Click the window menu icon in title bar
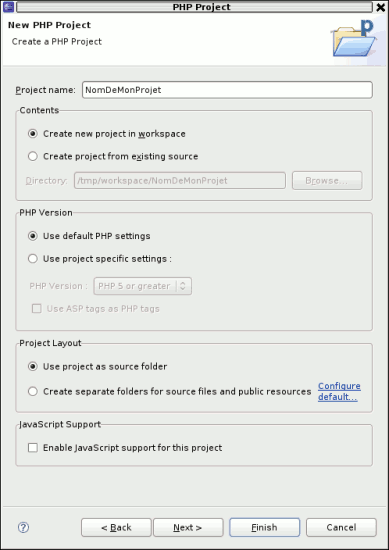Viewport: 389px width, 550px height. click(8, 7)
